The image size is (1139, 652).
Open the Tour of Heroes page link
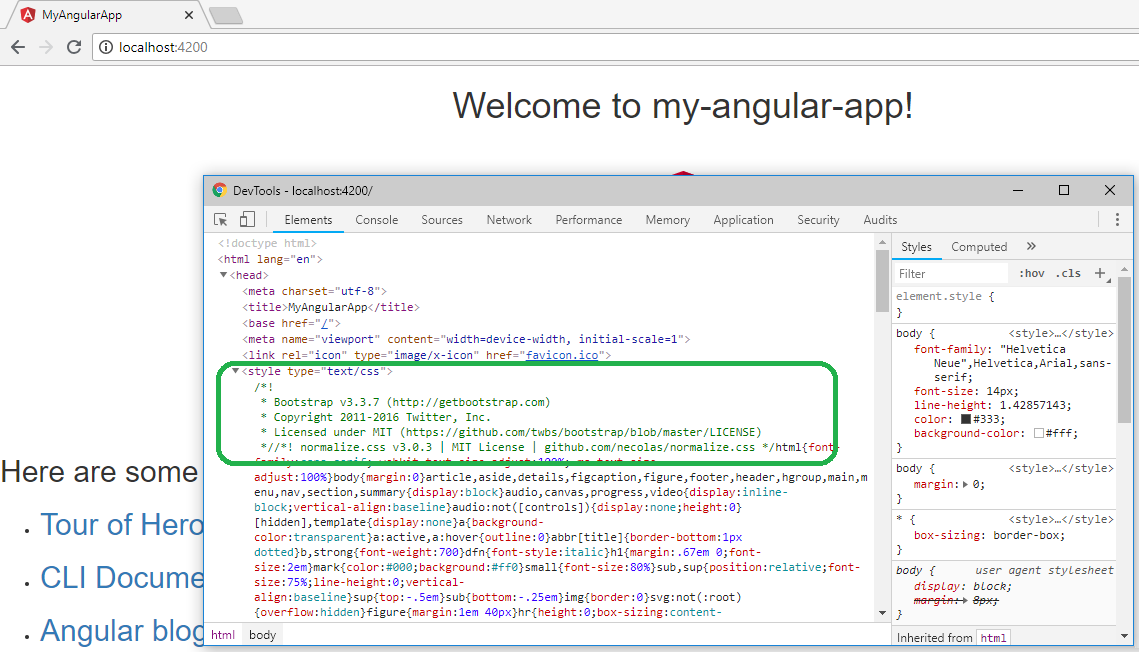(122, 524)
